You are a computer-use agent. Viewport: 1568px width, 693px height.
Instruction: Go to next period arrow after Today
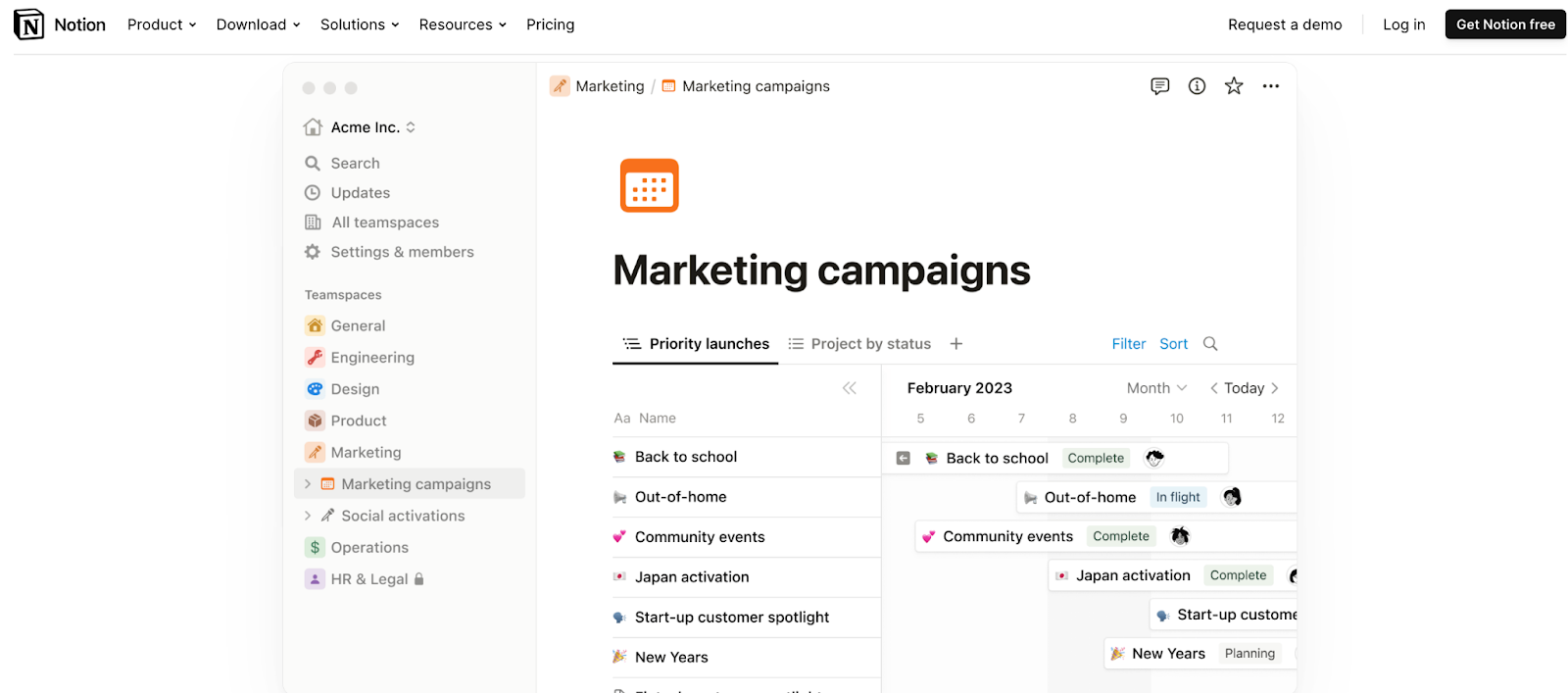click(1275, 388)
